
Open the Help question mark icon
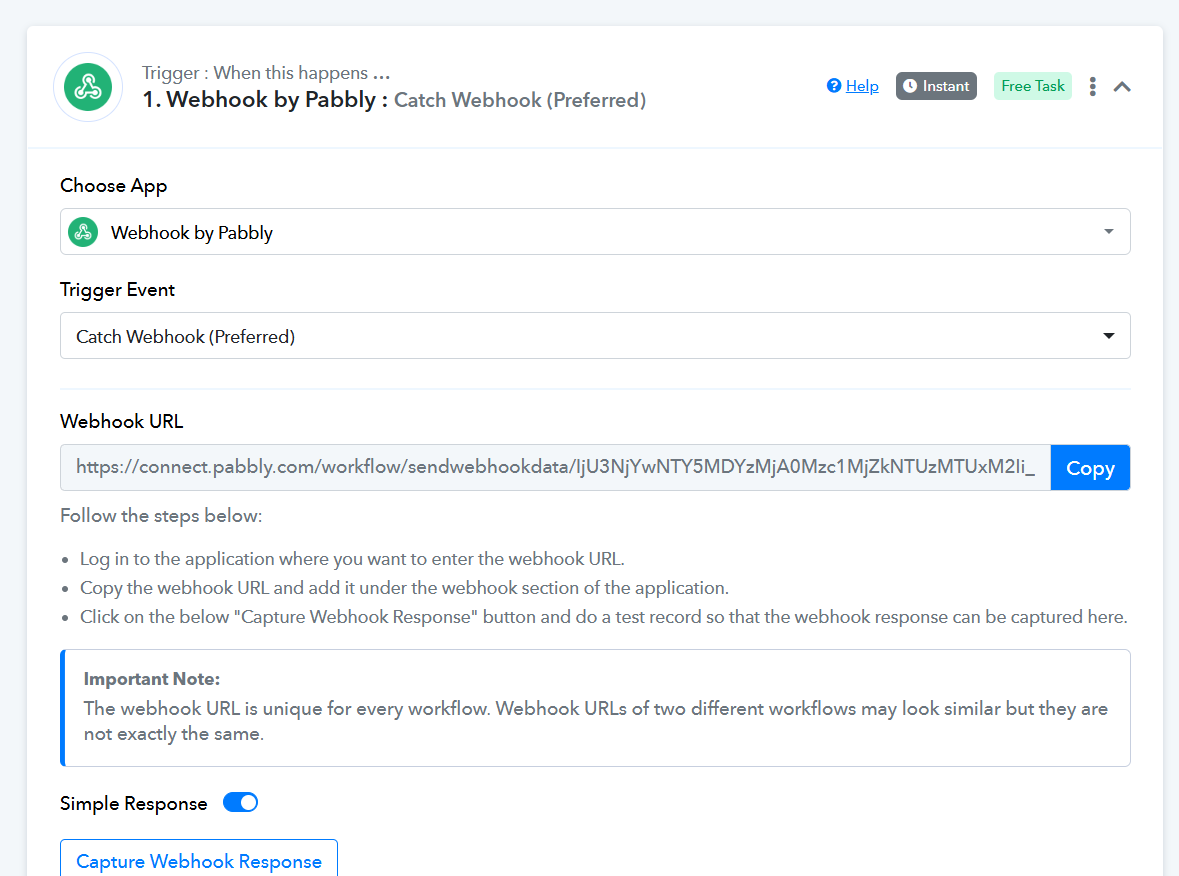tap(833, 86)
